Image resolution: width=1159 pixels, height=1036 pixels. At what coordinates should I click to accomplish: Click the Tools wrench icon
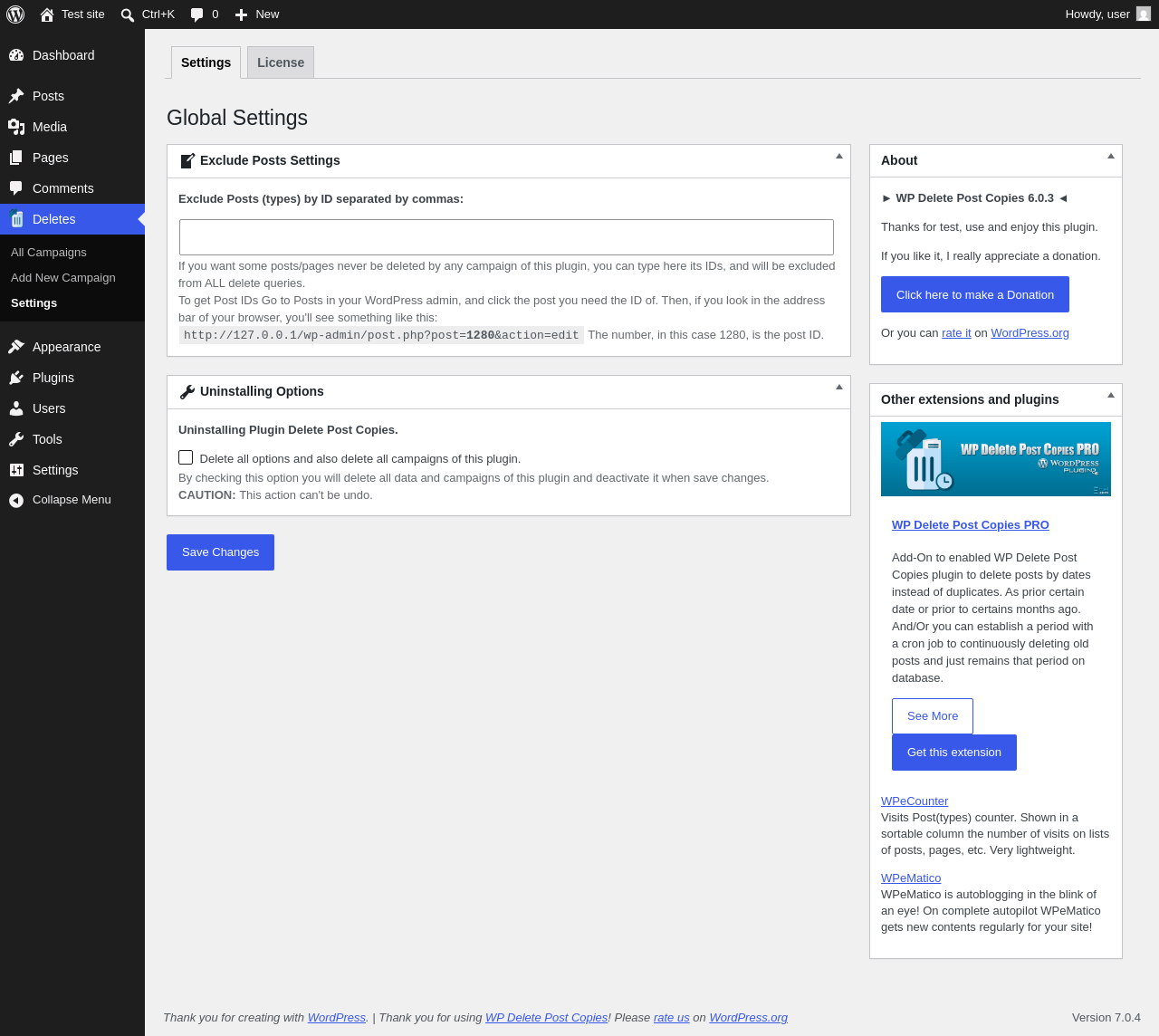(16, 439)
